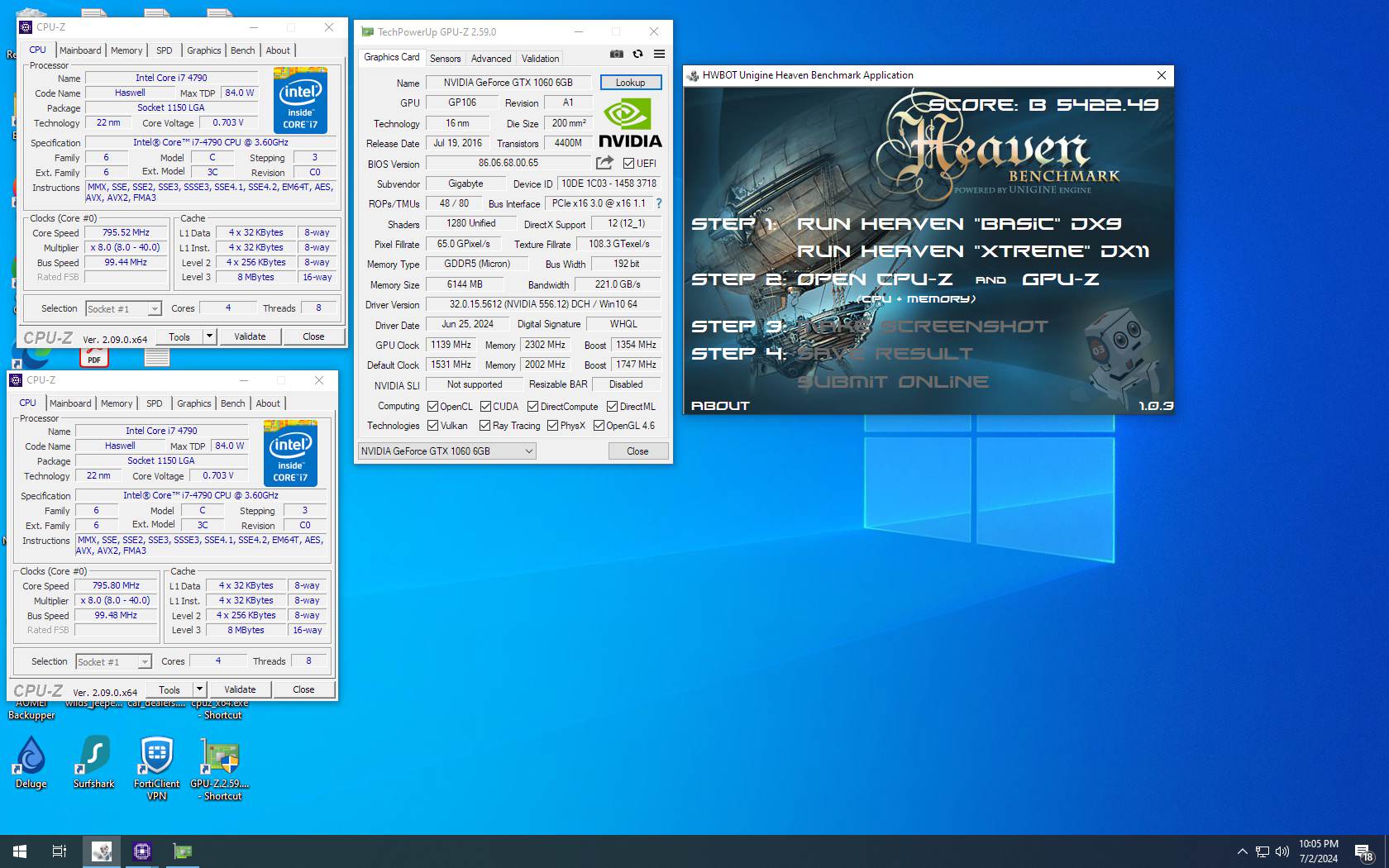Toggle the CUDA checkbox
The width and height of the screenshot is (1389, 868).
[x=485, y=407]
